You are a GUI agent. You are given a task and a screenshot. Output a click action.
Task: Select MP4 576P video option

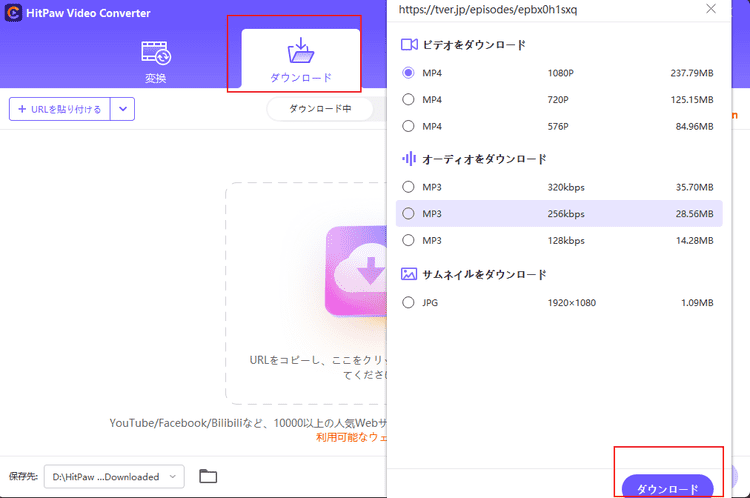click(x=408, y=126)
